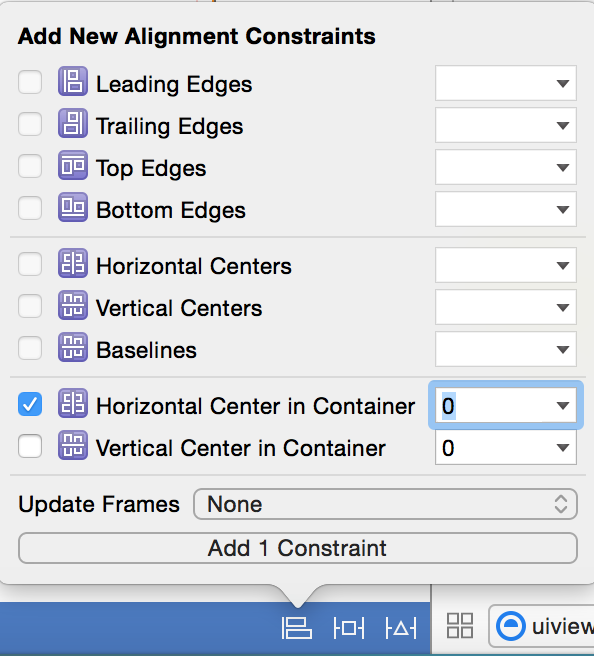Open the Top Edges value dropdown arrow

(563, 167)
